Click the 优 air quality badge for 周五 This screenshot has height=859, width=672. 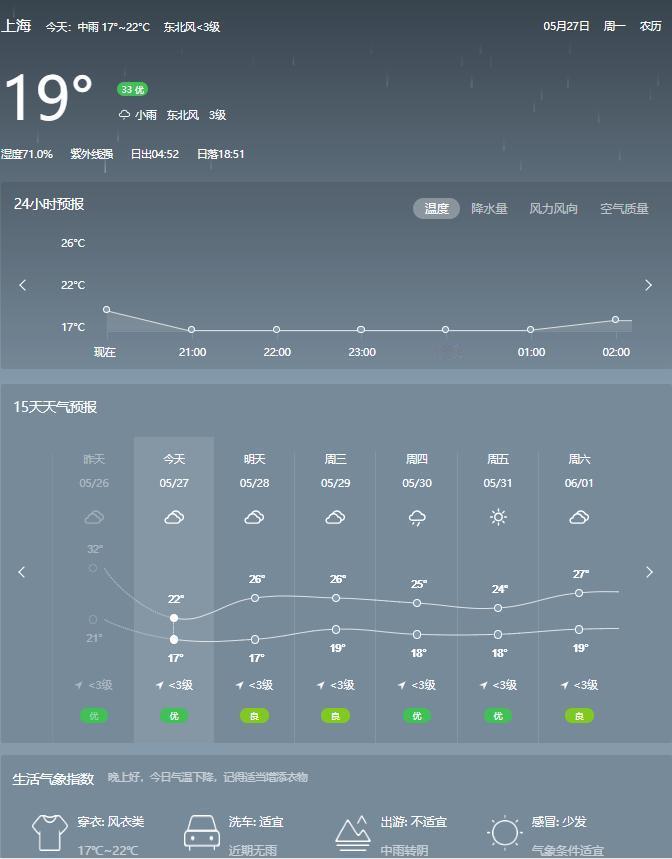point(498,716)
